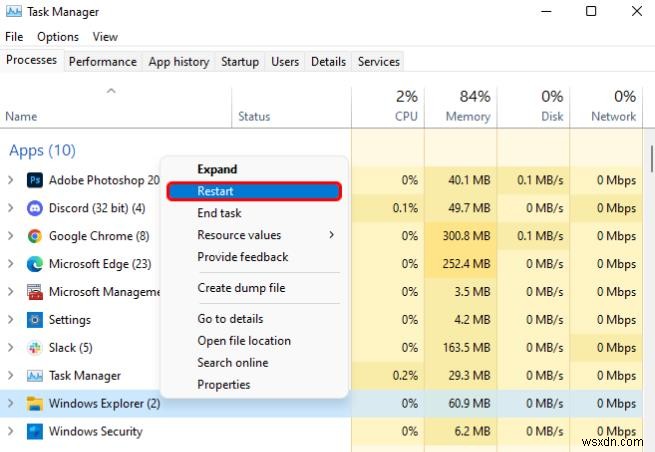Switch to the Startup tab
This screenshot has height=452, width=655.
pos(240,62)
